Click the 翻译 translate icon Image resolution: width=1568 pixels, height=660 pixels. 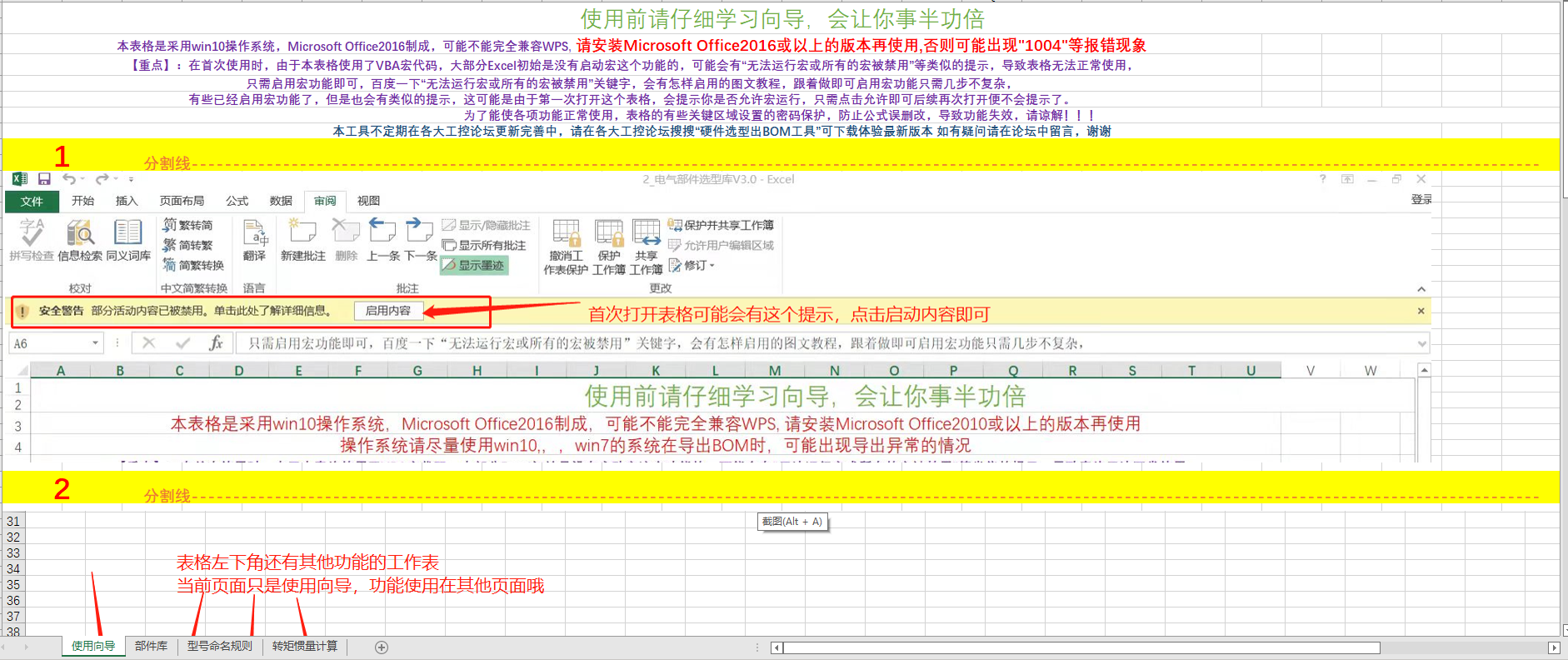point(254,239)
